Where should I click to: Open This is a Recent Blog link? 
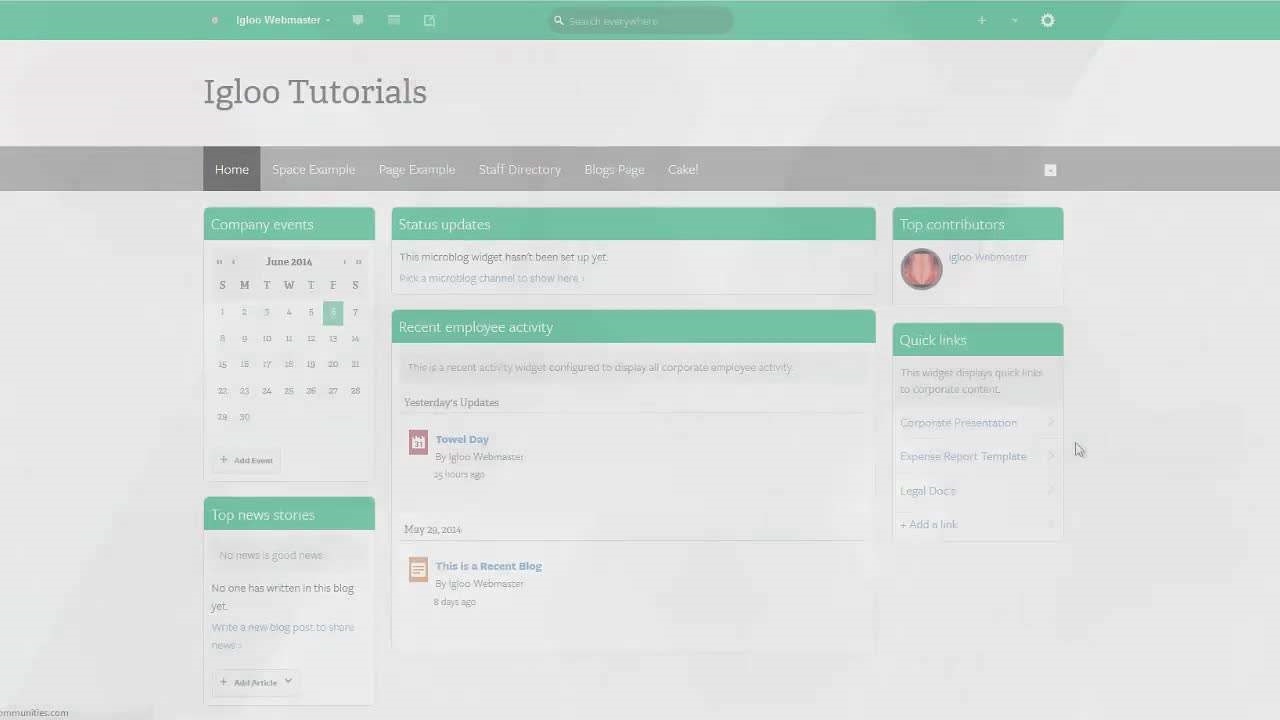[488, 566]
